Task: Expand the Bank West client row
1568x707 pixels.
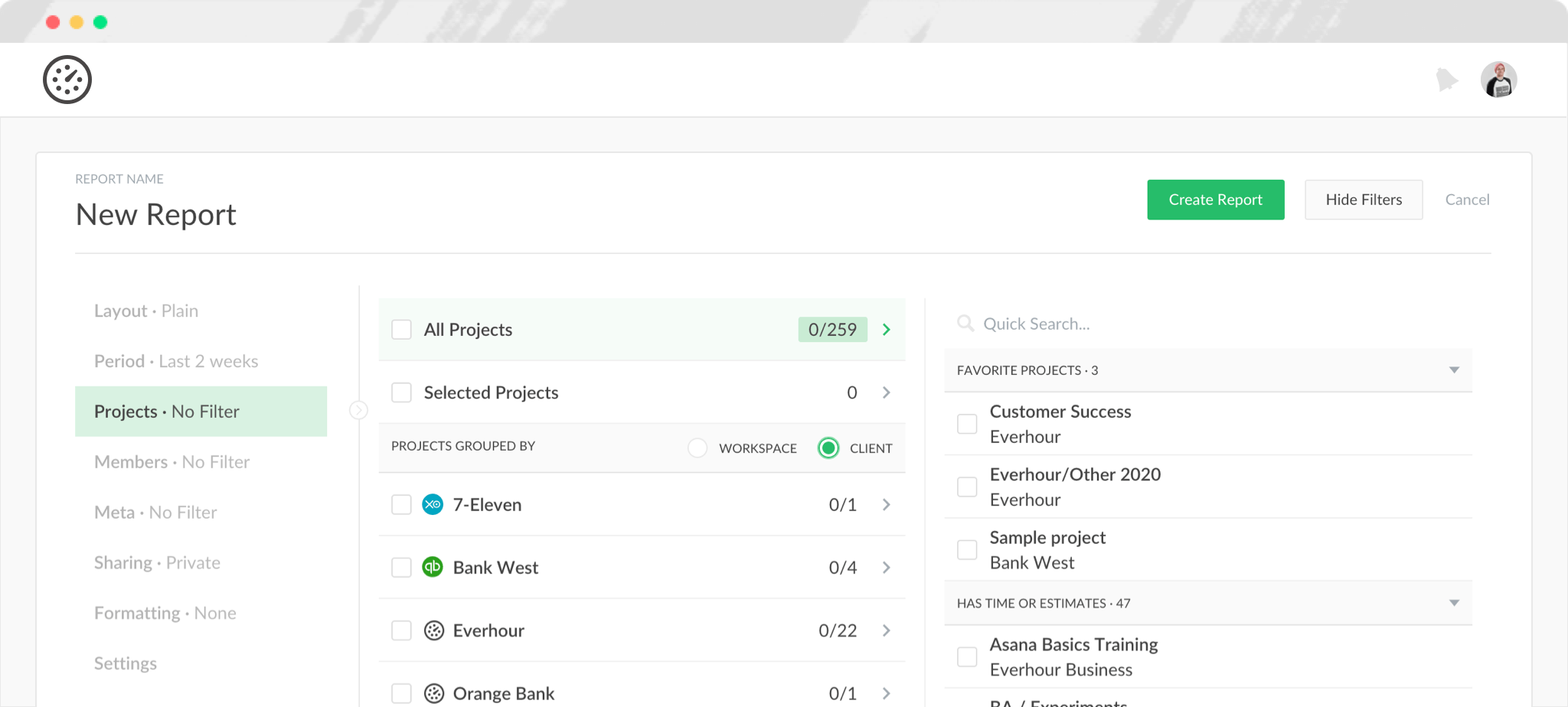Action: (x=886, y=567)
